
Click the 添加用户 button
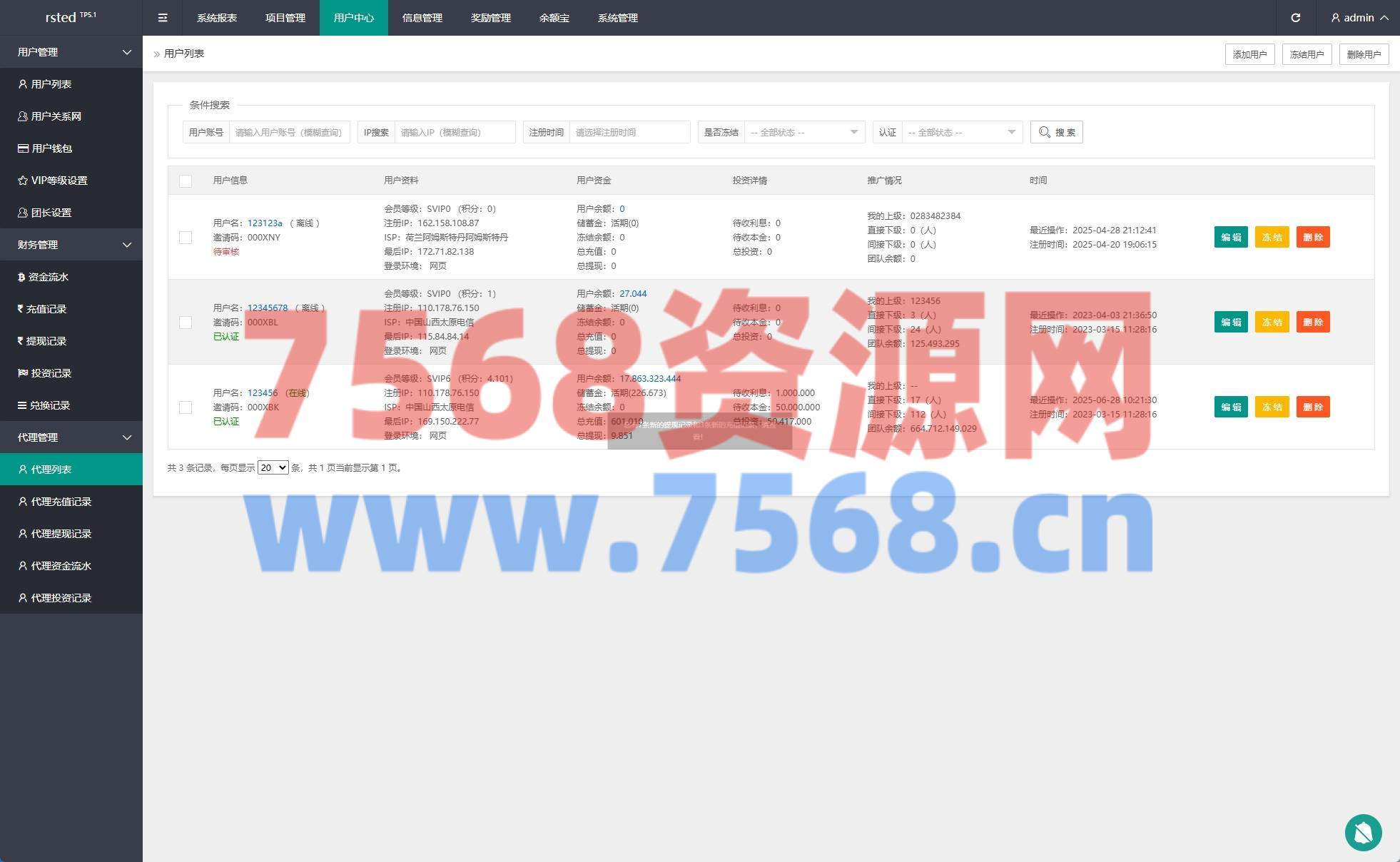[x=1249, y=54]
